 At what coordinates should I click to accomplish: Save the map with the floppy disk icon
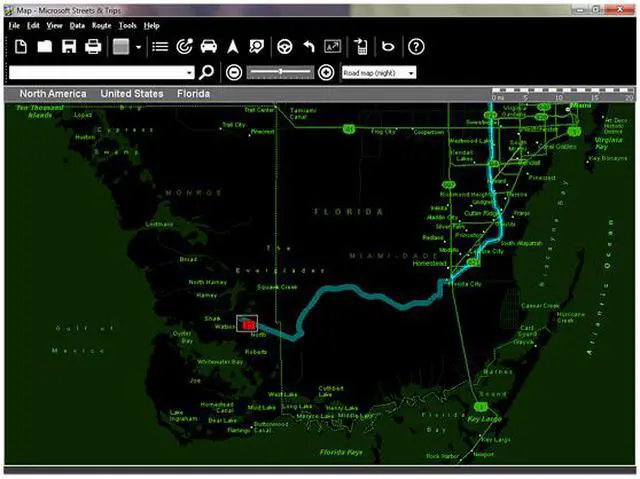[69, 47]
